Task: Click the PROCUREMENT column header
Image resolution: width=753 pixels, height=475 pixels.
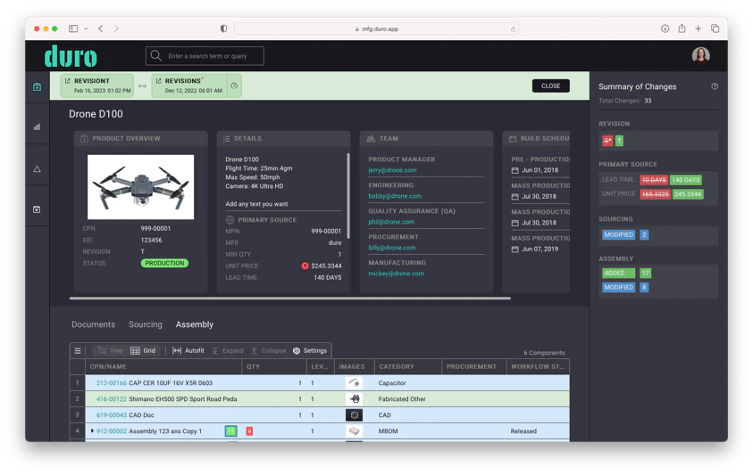Action: point(473,366)
